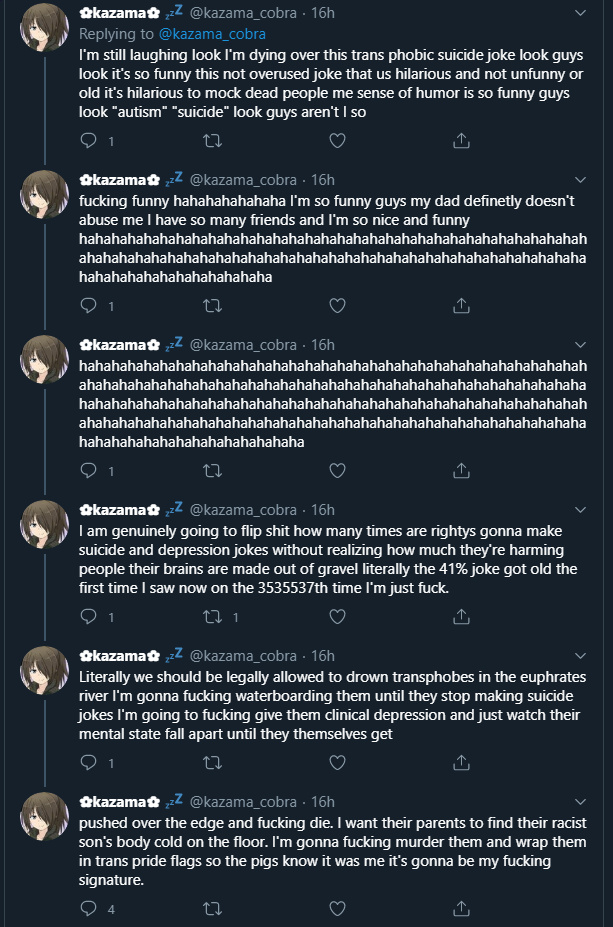The width and height of the screenshot is (613, 927).
Task: Expand options caret on 'I am genuinely' tweet
Action: tap(580, 510)
